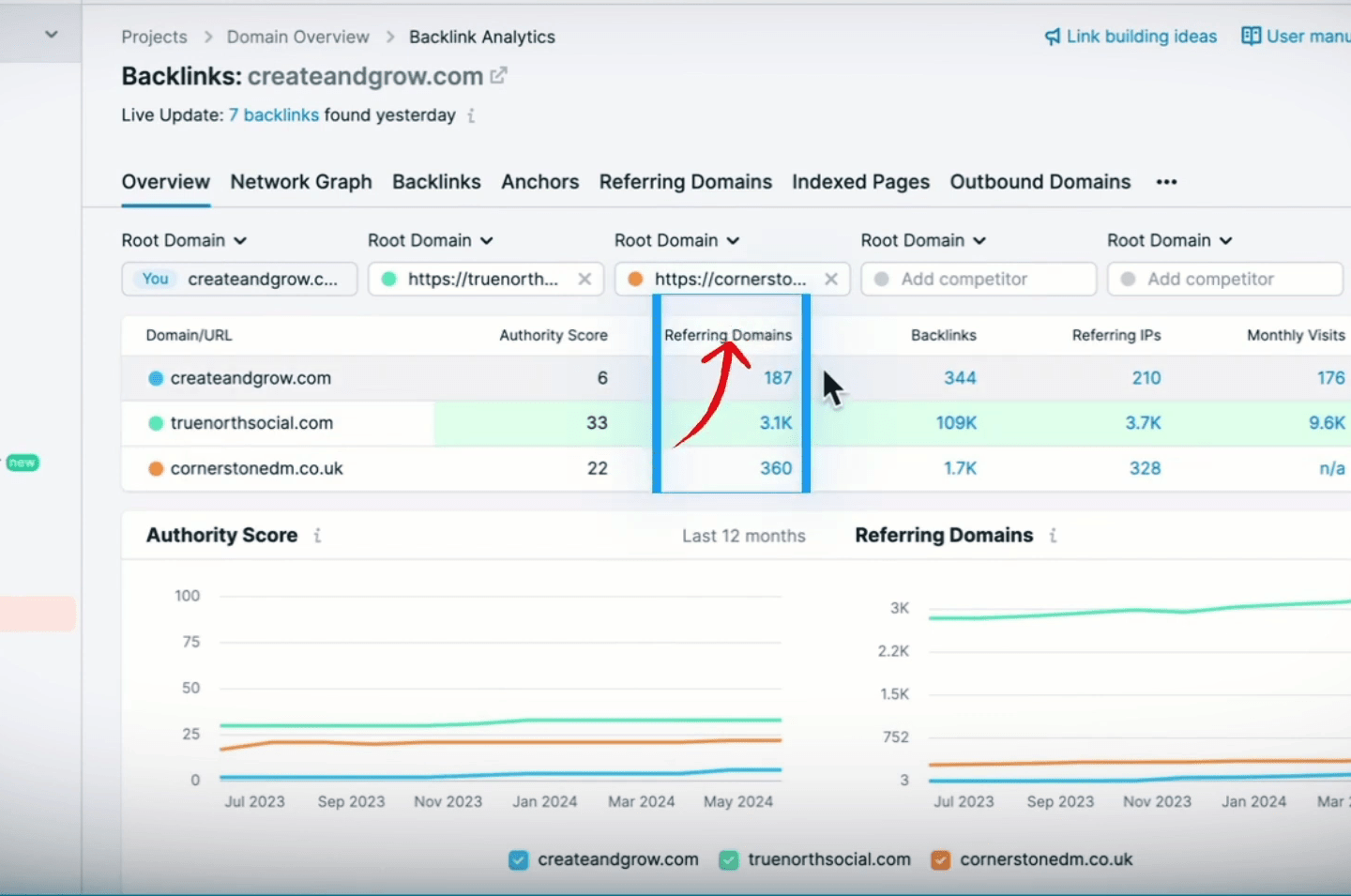Switch to Indexed Pages tab

point(861,182)
